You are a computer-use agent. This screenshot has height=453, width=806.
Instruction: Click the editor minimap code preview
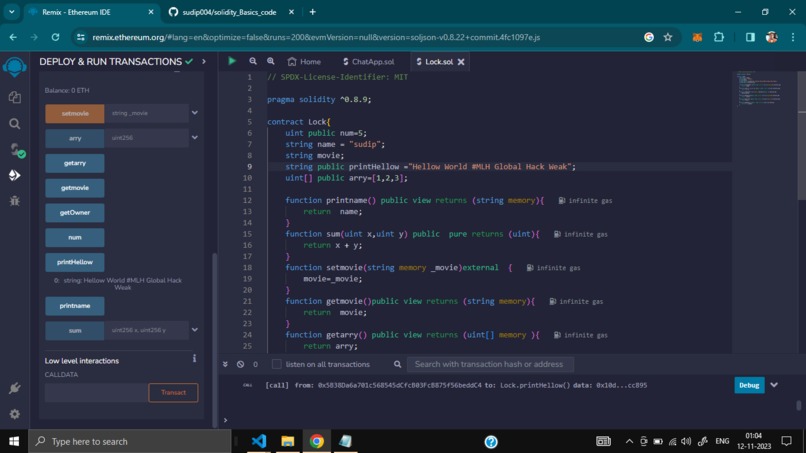coord(761,88)
